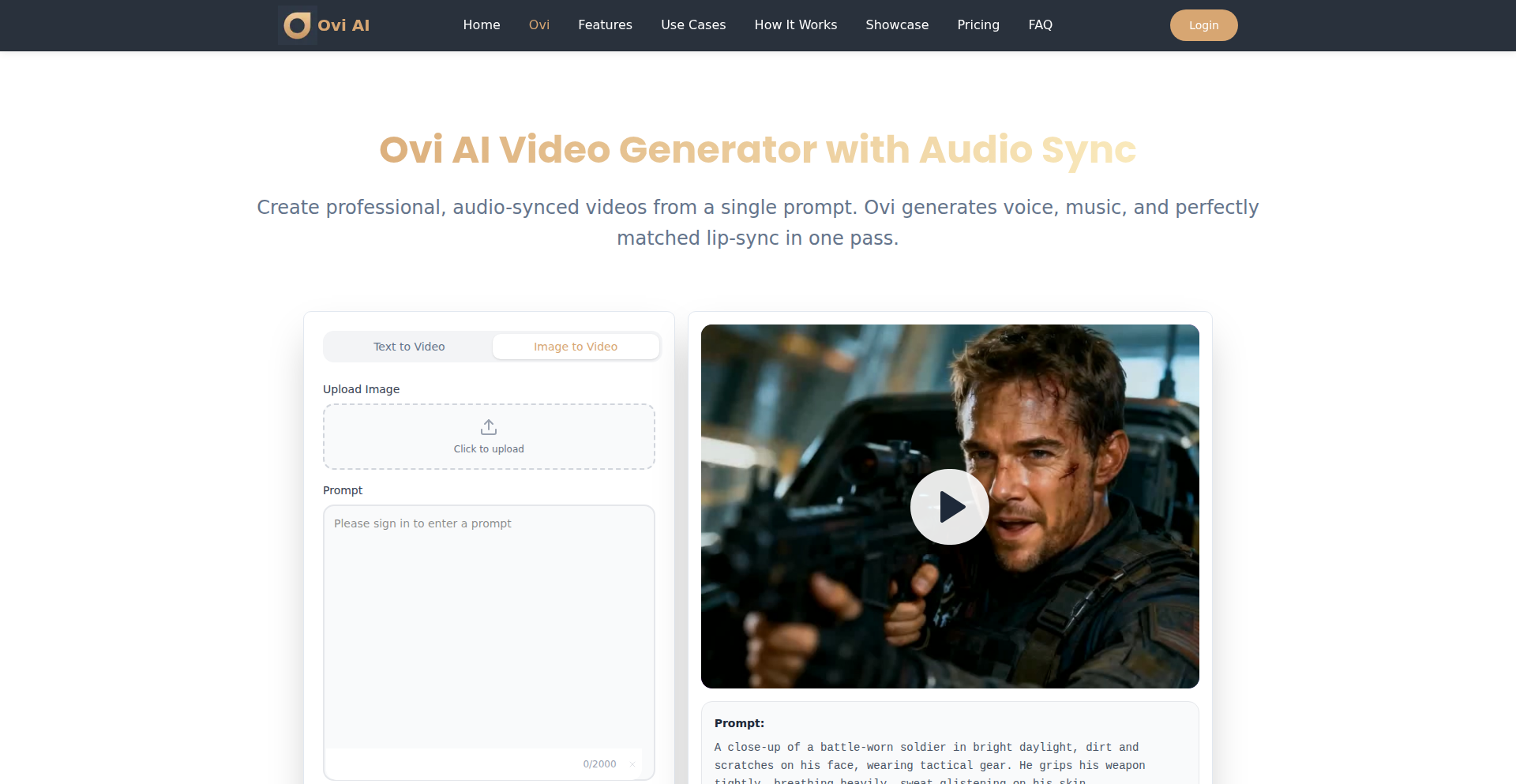Screen dimensions: 1516x784
Task: Click the Ovi AI brand name text
Action: pos(343,25)
